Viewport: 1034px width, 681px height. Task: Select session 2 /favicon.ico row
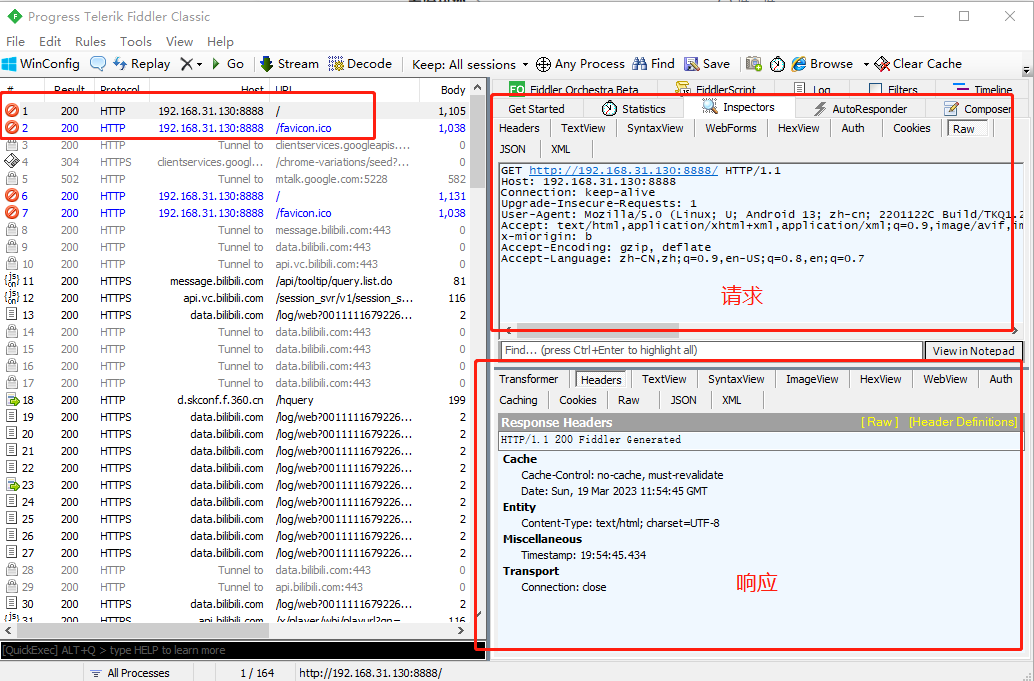click(x=237, y=128)
